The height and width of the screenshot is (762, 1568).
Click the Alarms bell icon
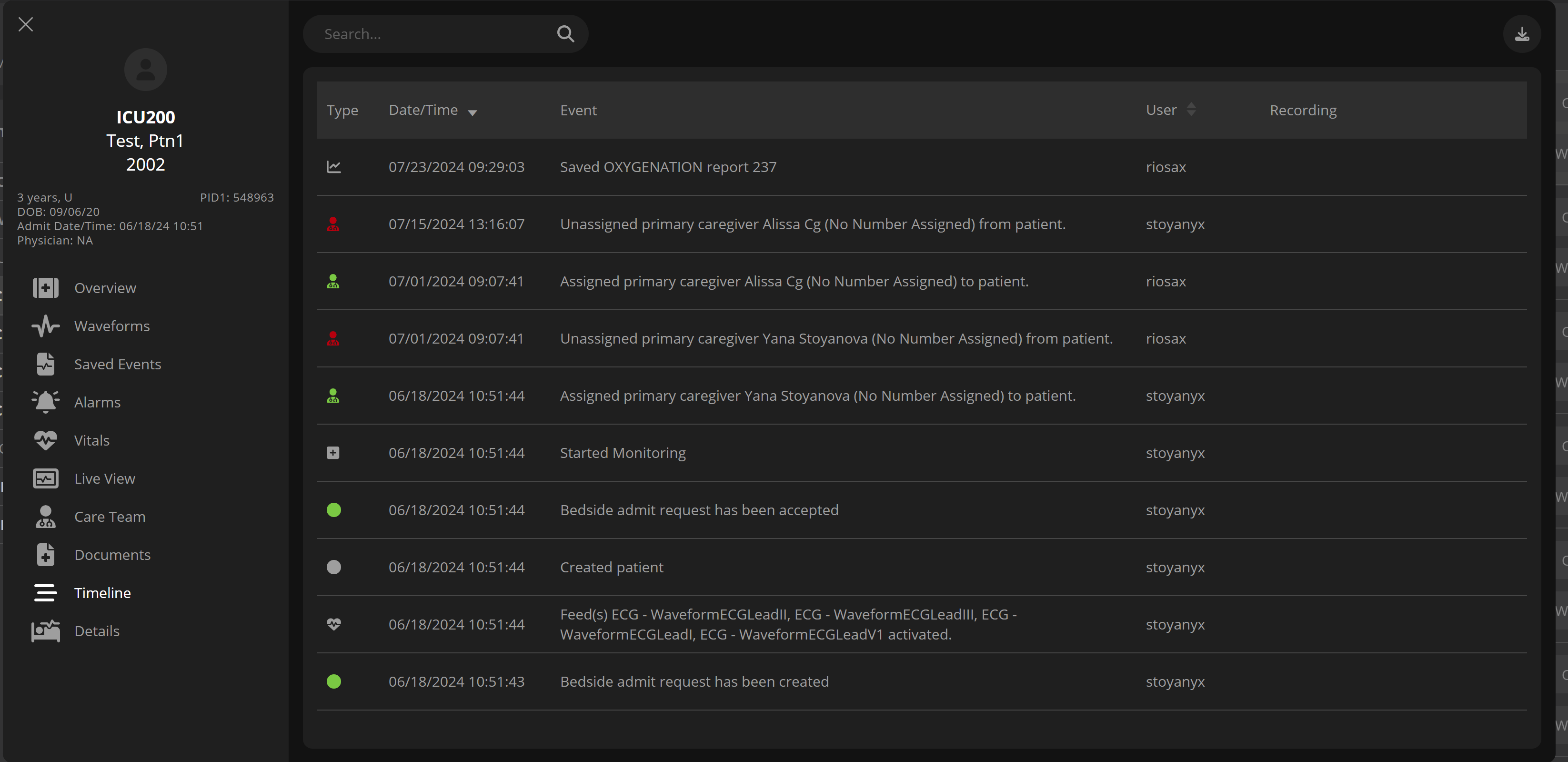click(x=46, y=402)
